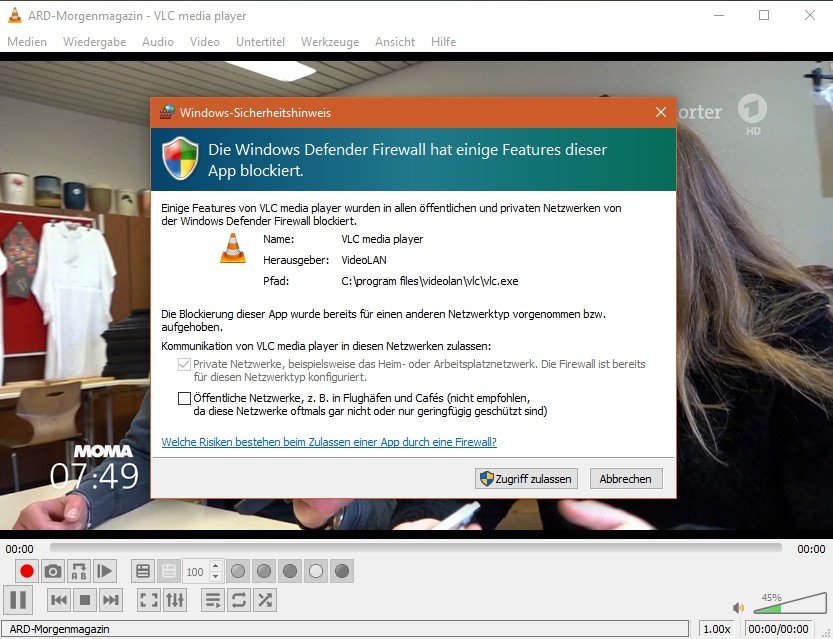Increase the spinbox value showing 100

(214, 567)
